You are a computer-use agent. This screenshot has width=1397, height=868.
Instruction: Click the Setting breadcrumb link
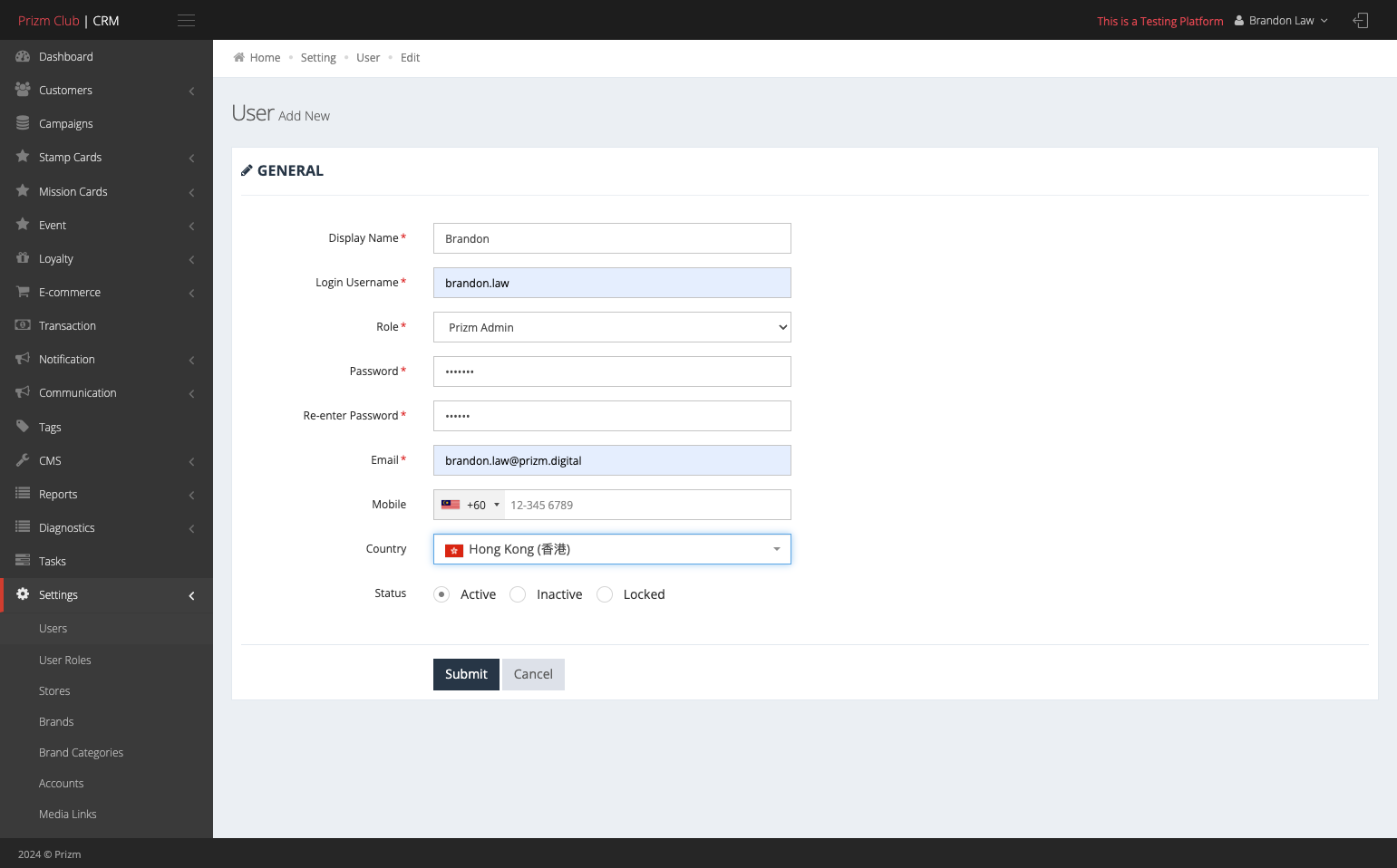pos(318,57)
